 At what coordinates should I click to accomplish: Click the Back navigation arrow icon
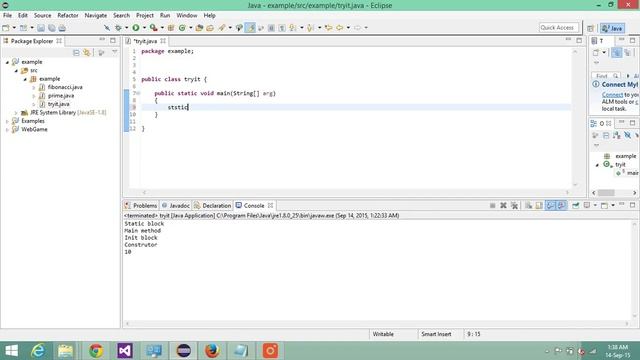340,28
